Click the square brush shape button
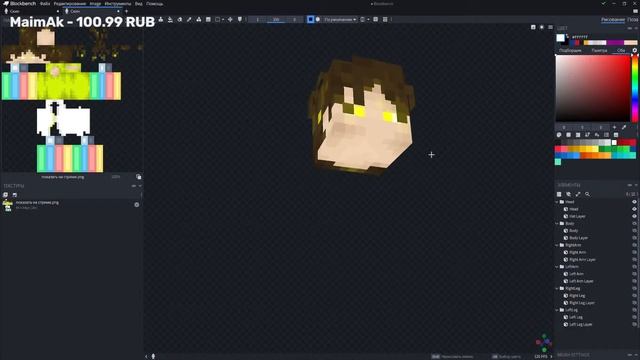 coord(310,19)
